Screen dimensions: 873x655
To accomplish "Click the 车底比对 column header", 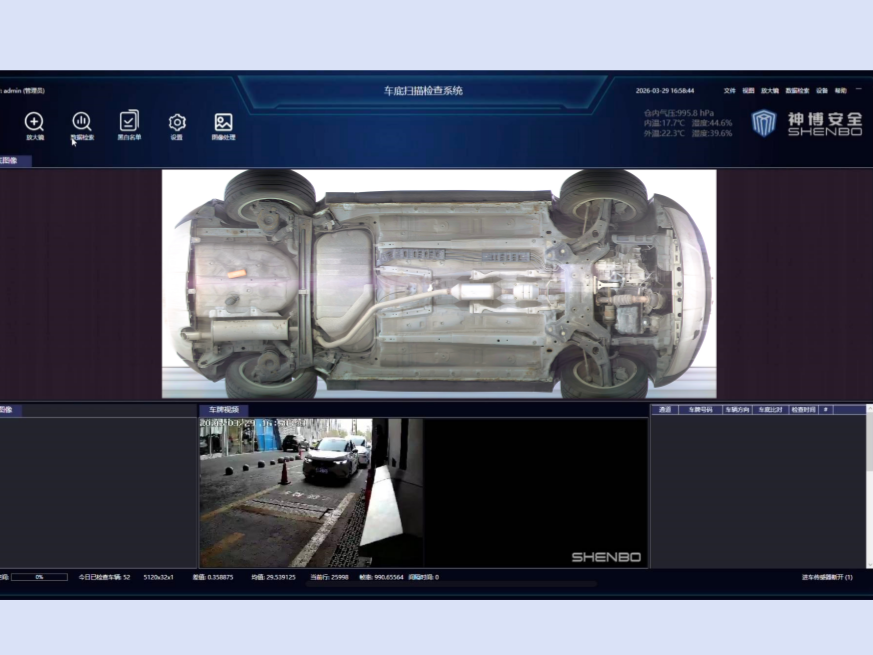I will click(x=771, y=409).
